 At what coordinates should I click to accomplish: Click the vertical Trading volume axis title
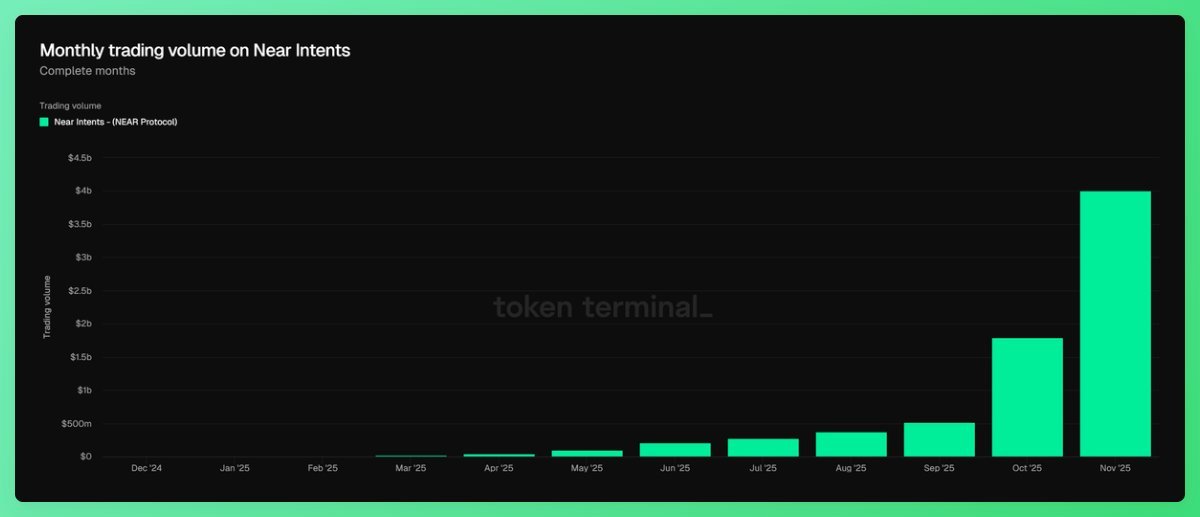point(46,307)
